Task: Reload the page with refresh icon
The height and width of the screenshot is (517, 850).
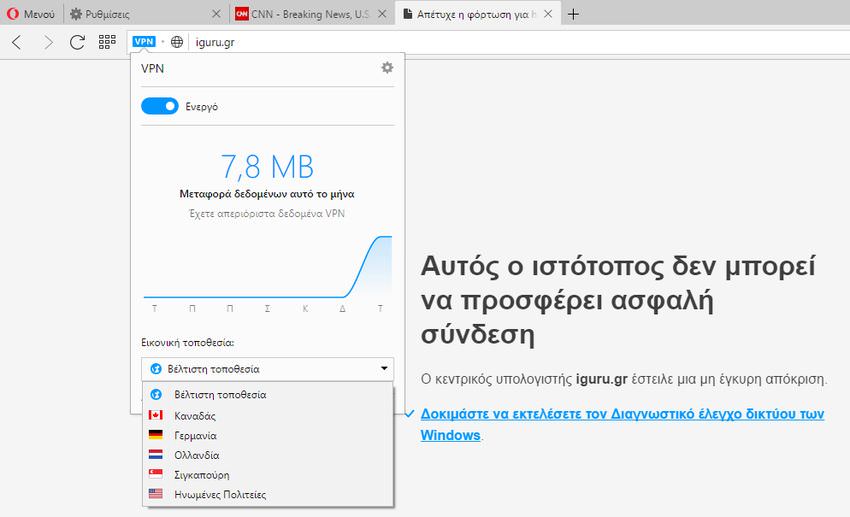Action: tap(77, 42)
